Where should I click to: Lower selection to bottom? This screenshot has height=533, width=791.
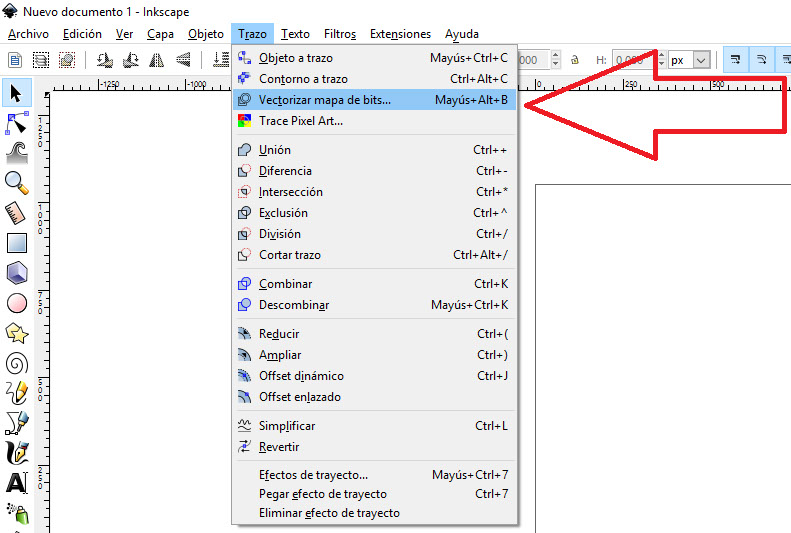[221, 60]
